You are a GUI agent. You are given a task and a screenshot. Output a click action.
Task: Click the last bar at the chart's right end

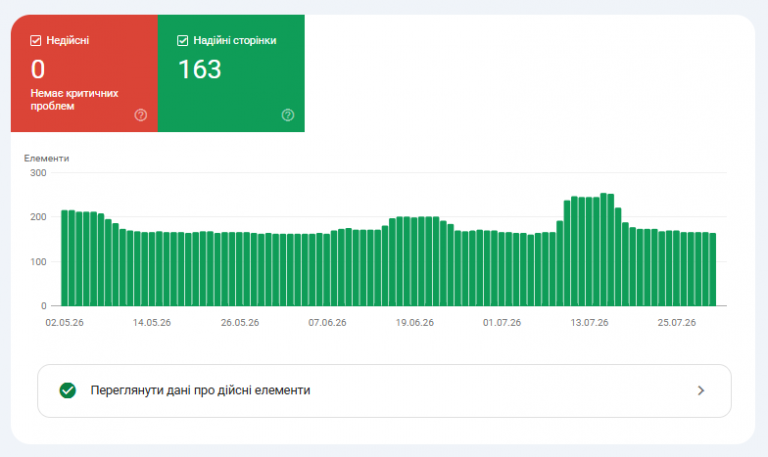713,269
